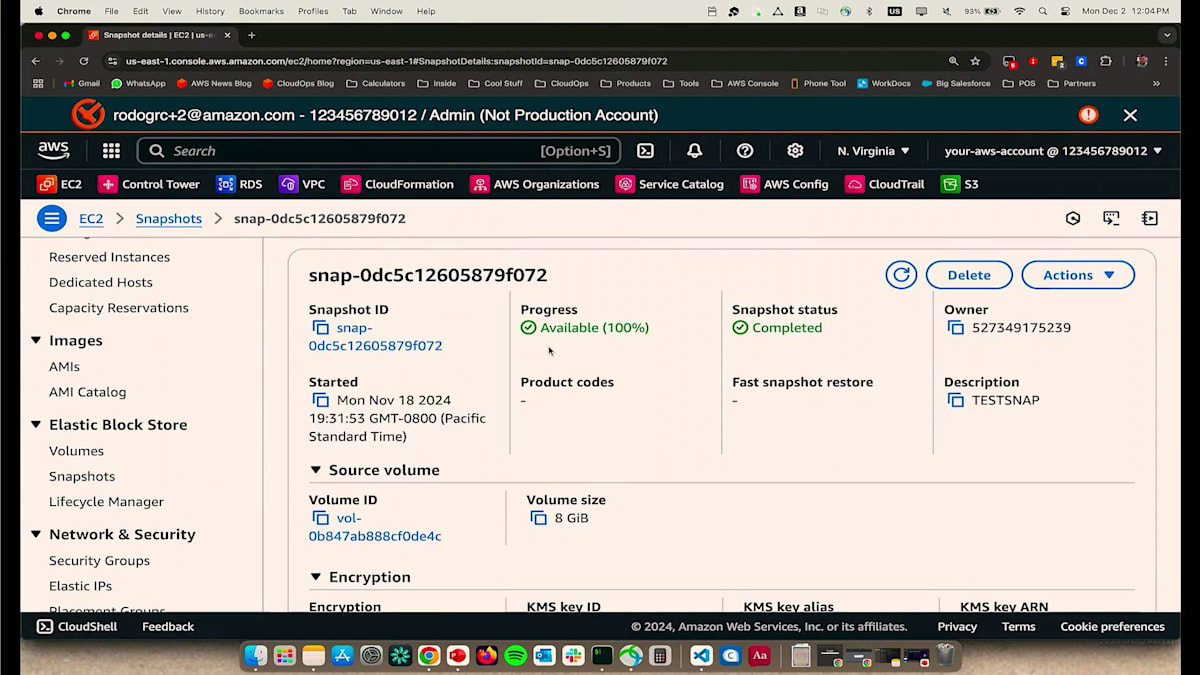The height and width of the screenshot is (675, 1200).
Task: Go to the Snapshots breadcrumb link
Action: pos(169,218)
